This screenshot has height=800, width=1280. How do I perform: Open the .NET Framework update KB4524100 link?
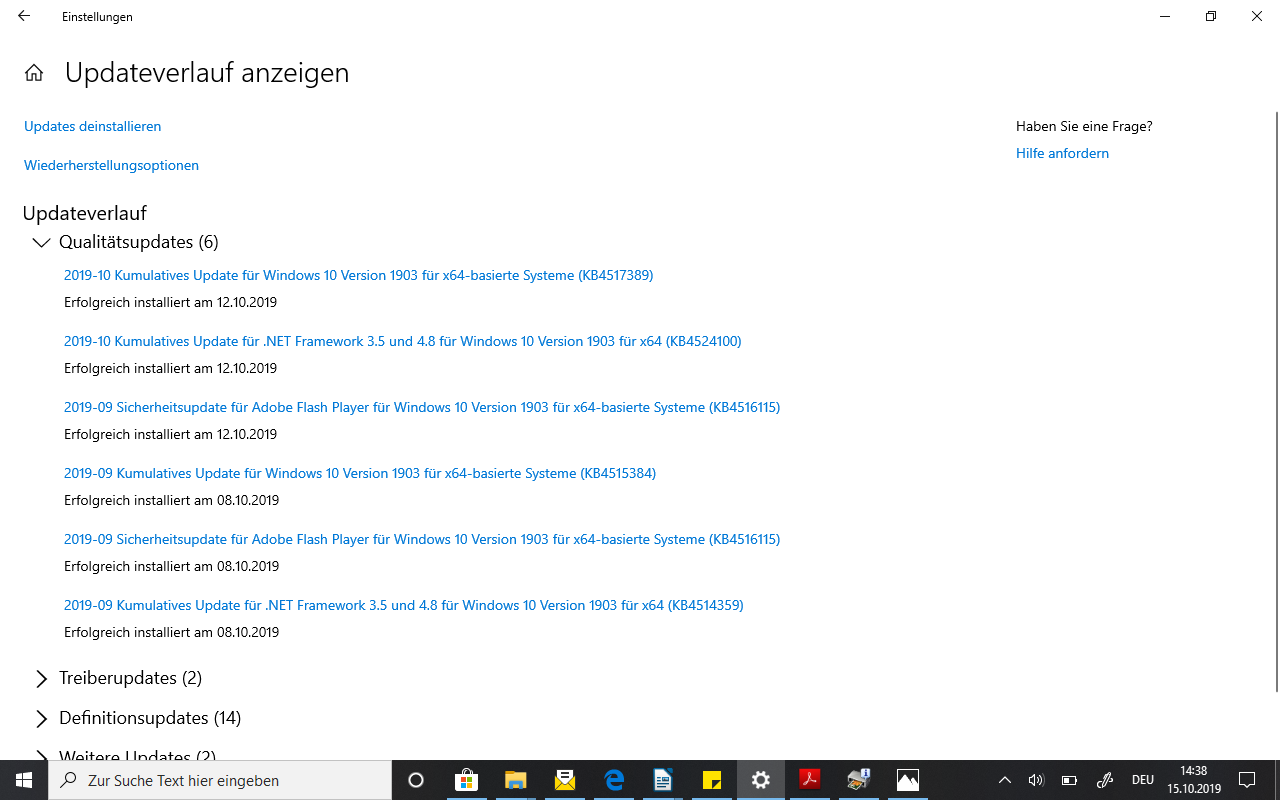coord(402,341)
